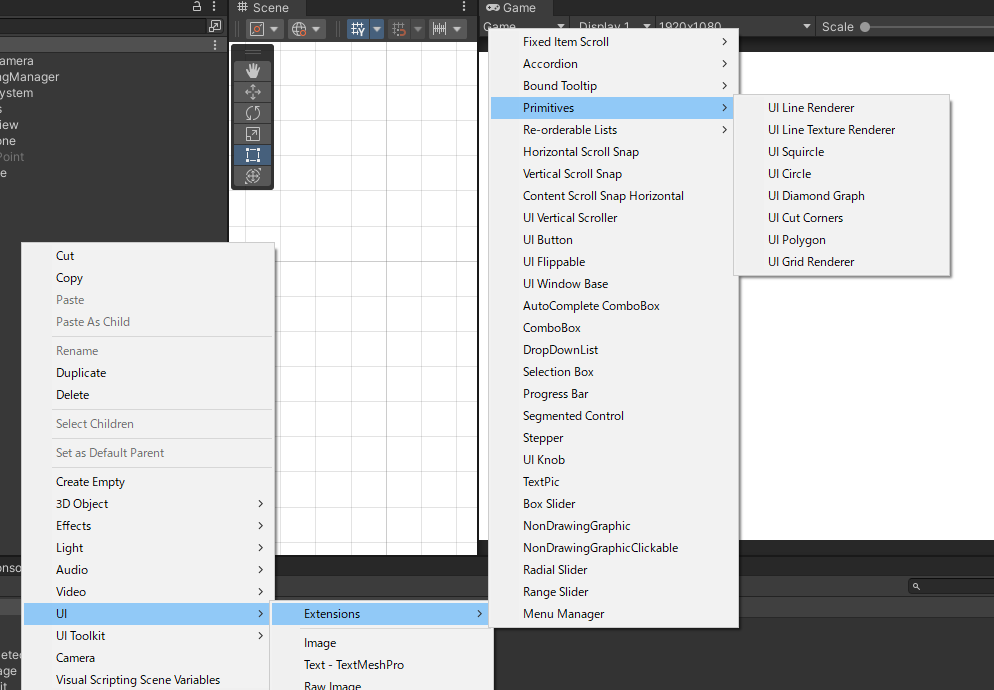Select gManager object in Hierarchy
The width and height of the screenshot is (994, 690).
pyautogui.click(x=30, y=77)
